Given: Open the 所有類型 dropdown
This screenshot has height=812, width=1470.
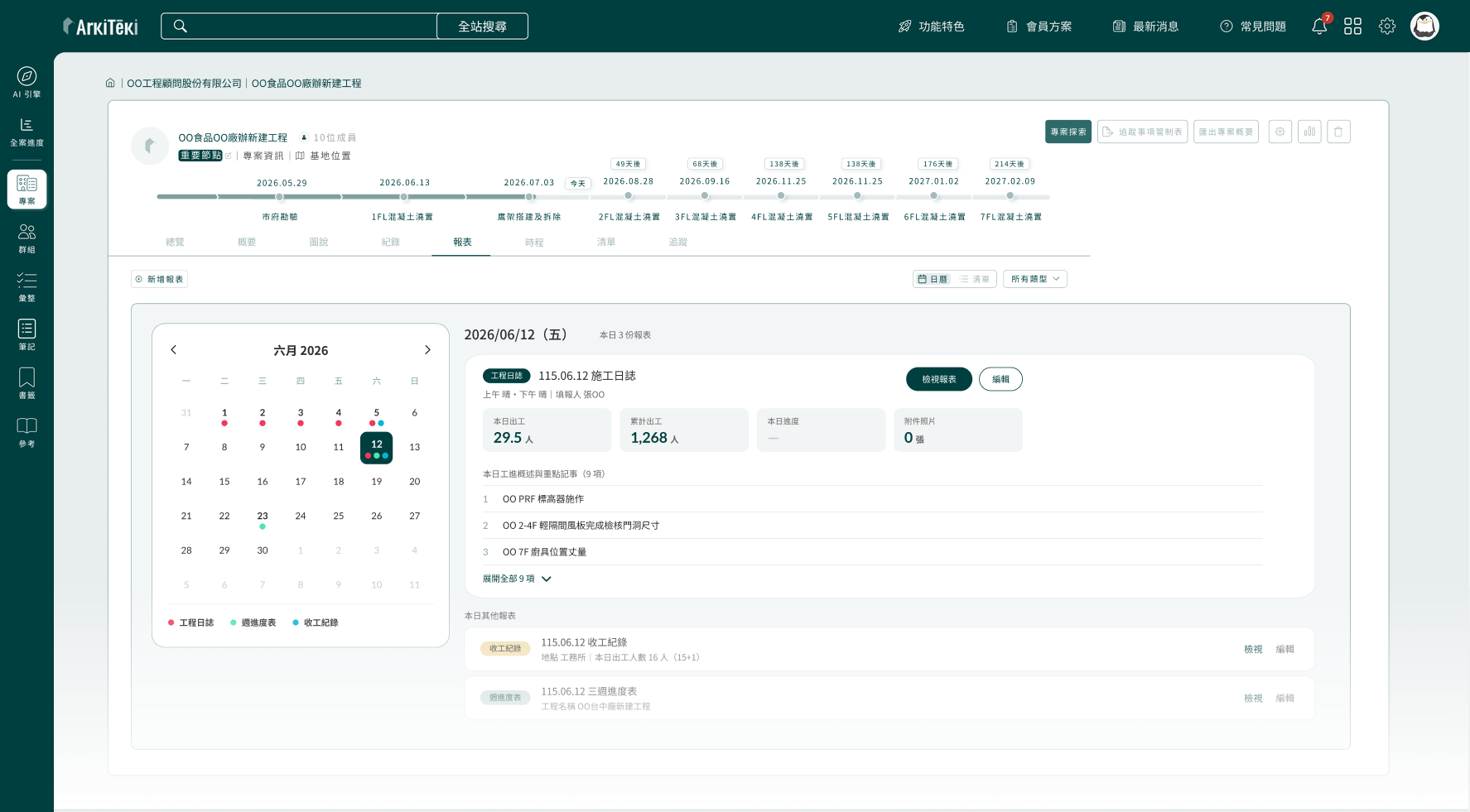Looking at the screenshot, I should pos(1035,279).
